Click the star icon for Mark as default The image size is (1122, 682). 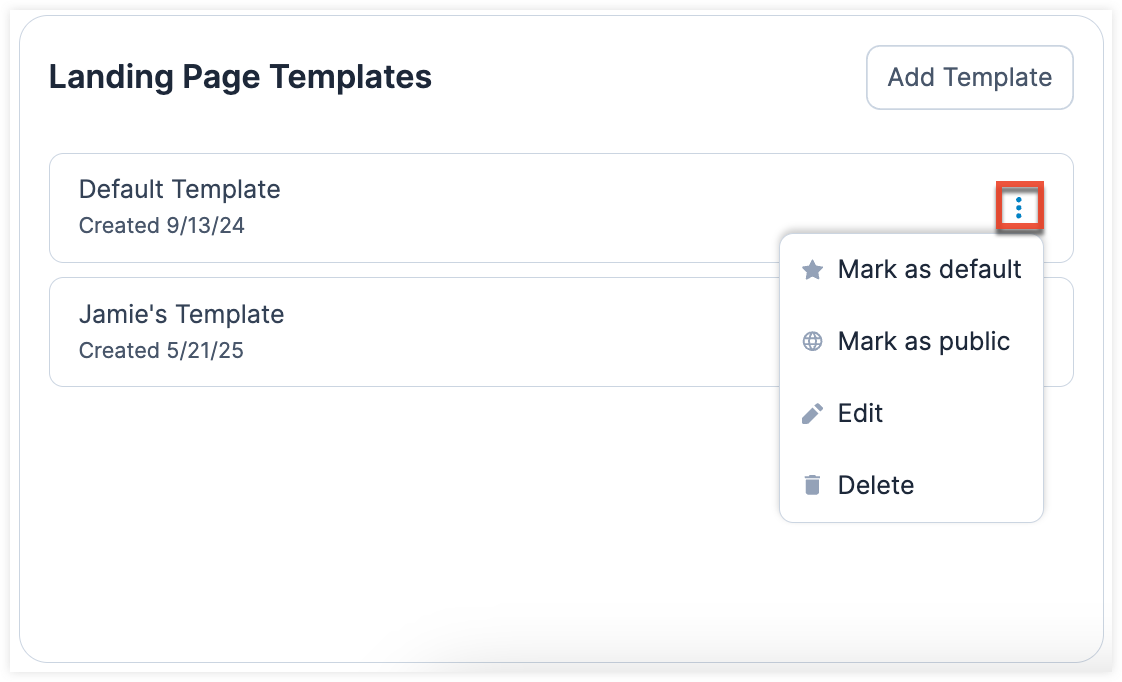pyautogui.click(x=812, y=269)
